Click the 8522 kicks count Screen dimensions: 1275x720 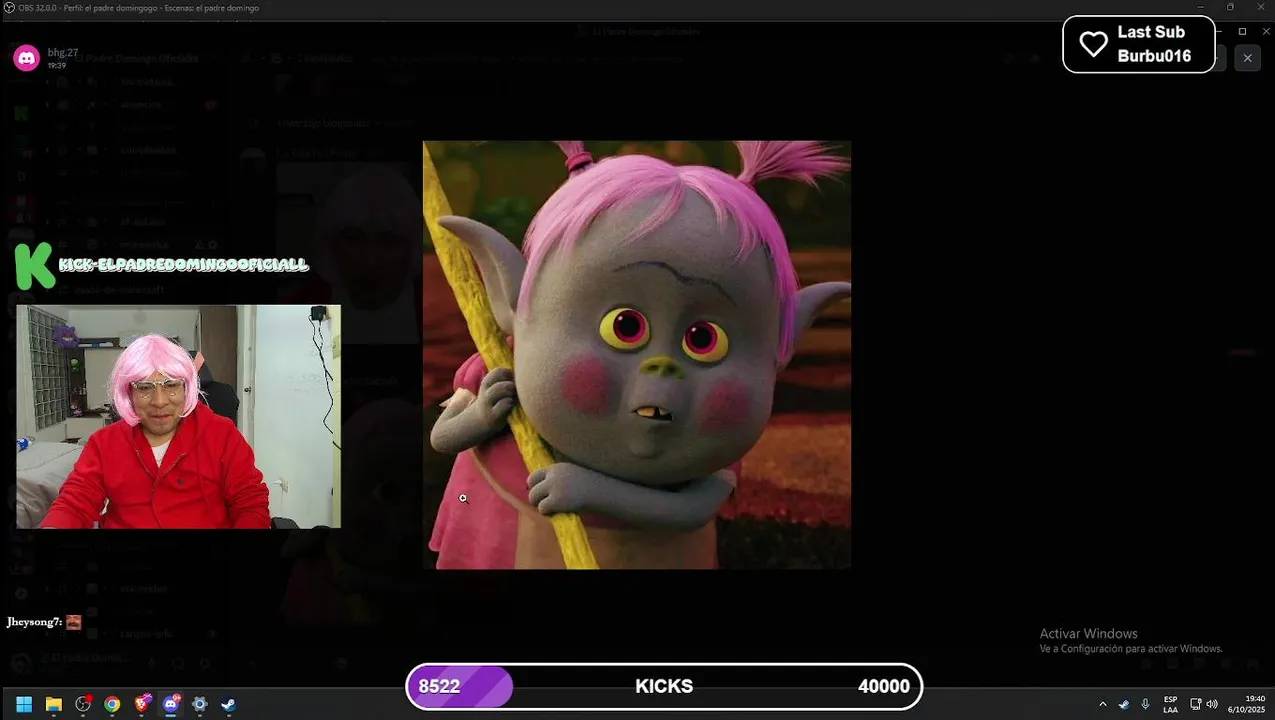tap(439, 687)
